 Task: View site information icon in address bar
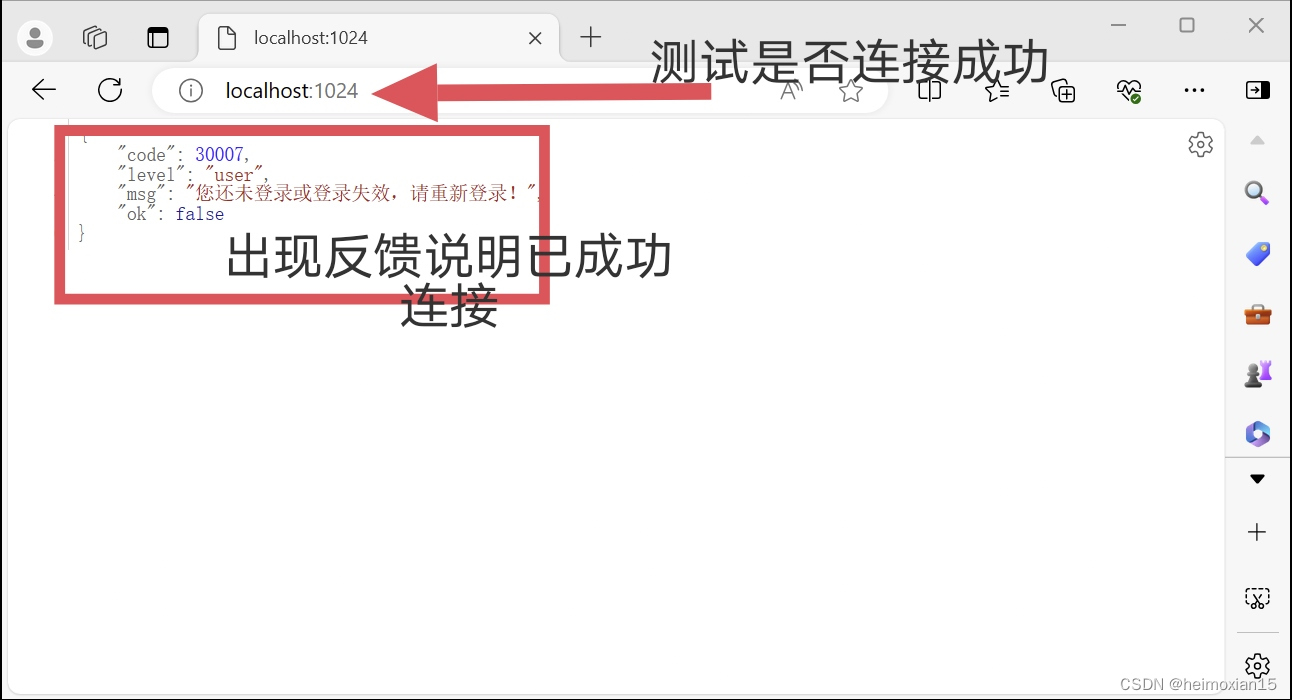190,91
